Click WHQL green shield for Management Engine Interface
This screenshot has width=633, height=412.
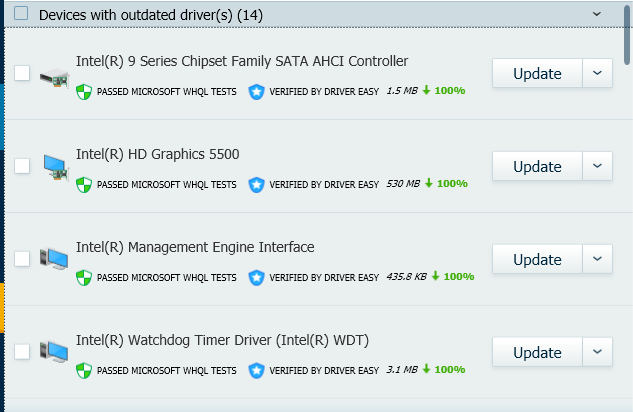pyautogui.click(x=85, y=277)
